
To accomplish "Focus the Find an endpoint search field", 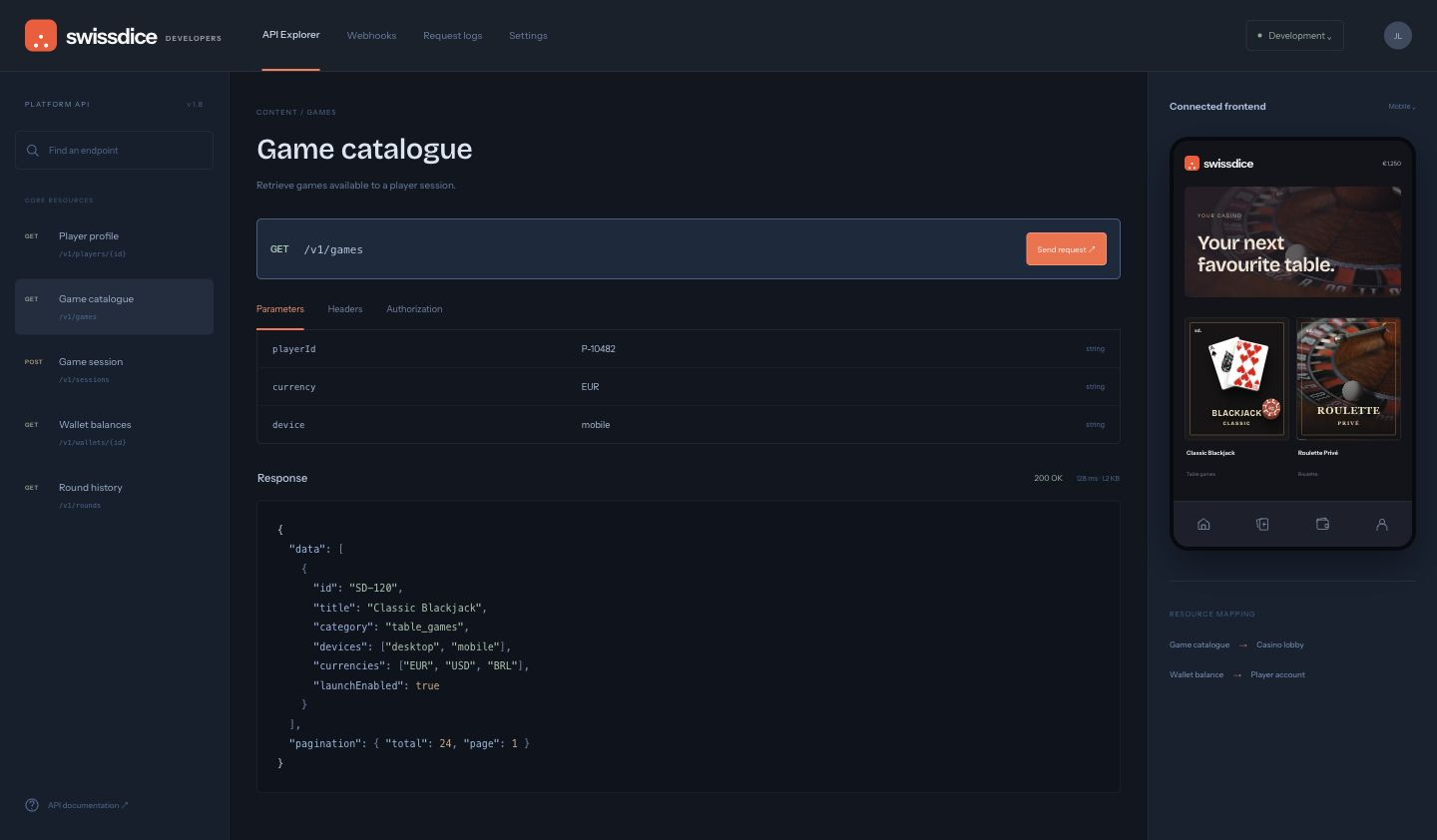I will [114, 151].
